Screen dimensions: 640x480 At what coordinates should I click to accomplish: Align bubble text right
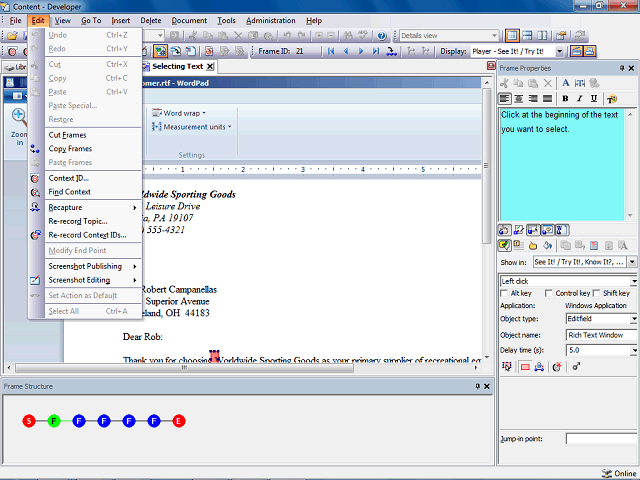pos(533,99)
